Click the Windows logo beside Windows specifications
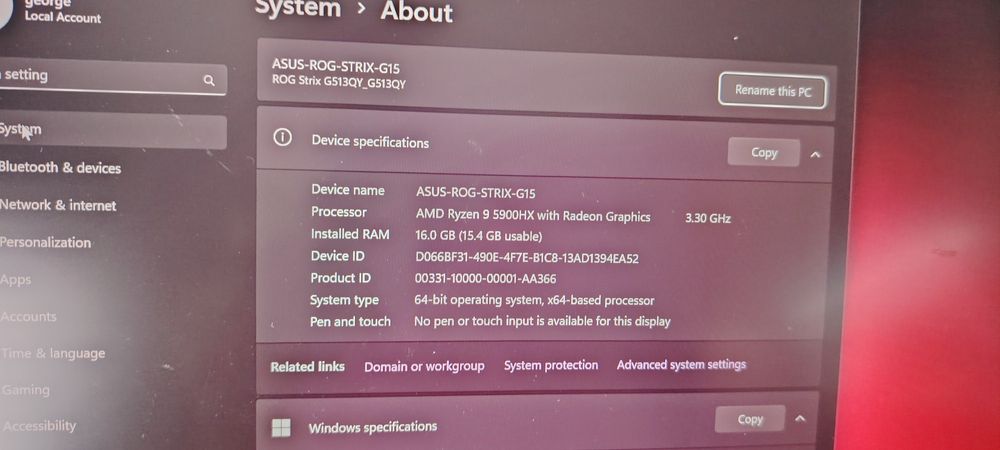The height and width of the screenshot is (450, 1000). click(281, 428)
